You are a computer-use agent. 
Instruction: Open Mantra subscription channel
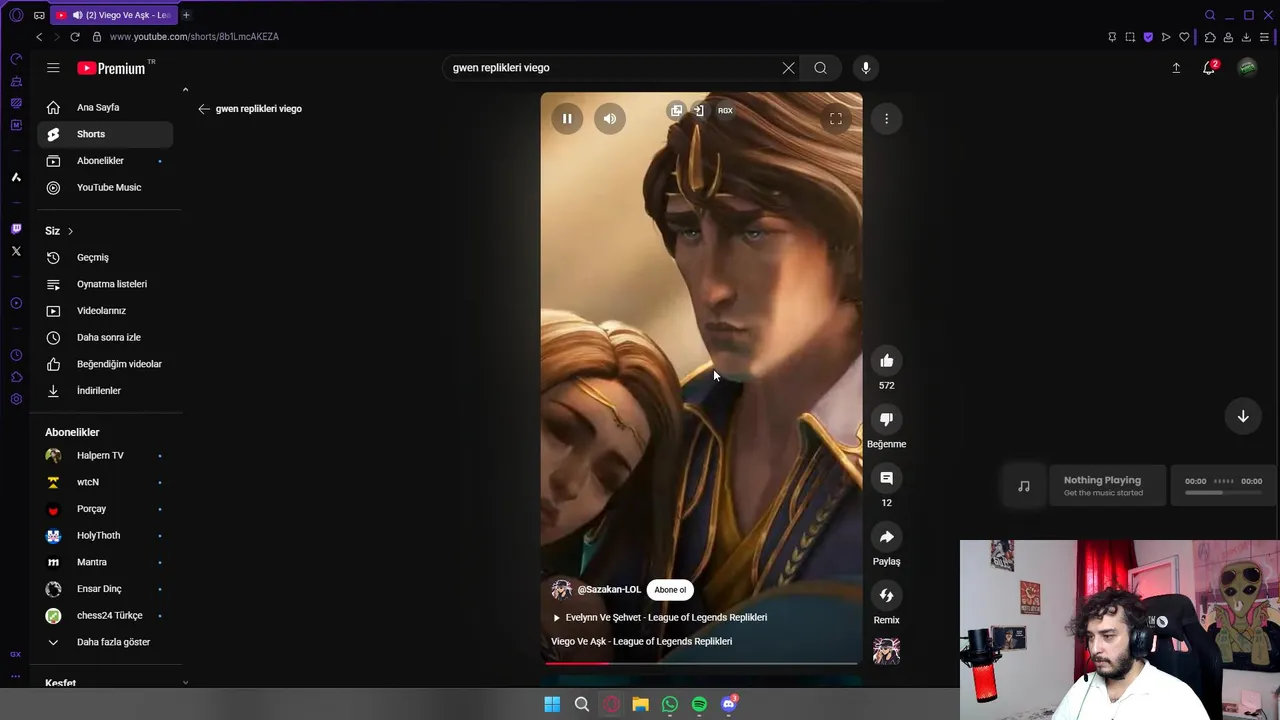tap(105, 562)
